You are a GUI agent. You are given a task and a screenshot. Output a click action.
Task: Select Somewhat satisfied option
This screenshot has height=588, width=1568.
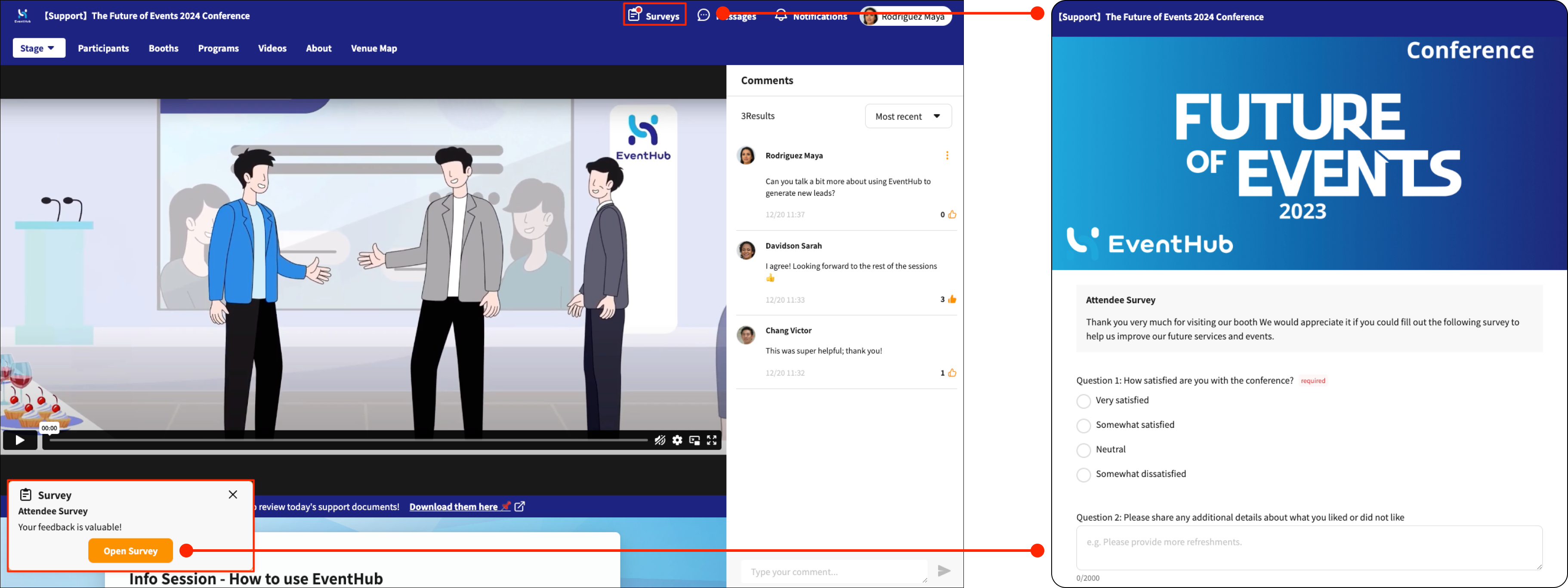tap(1083, 425)
